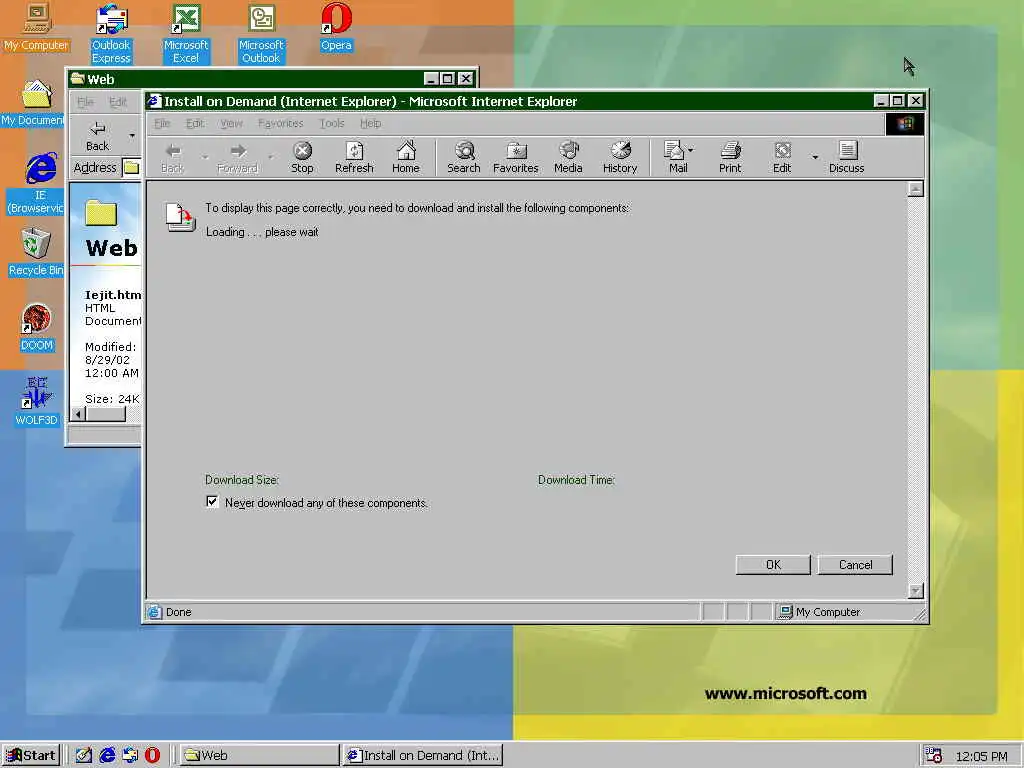Select the DOOM desktop icon
The height and width of the screenshot is (768, 1024).
tap(36, 328)
